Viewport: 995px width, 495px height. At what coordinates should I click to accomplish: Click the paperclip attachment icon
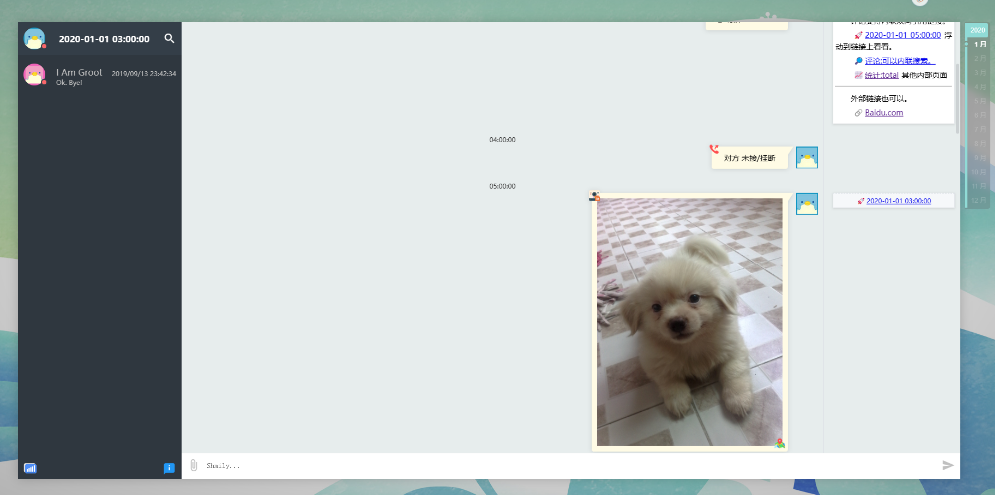click(194, 465)
